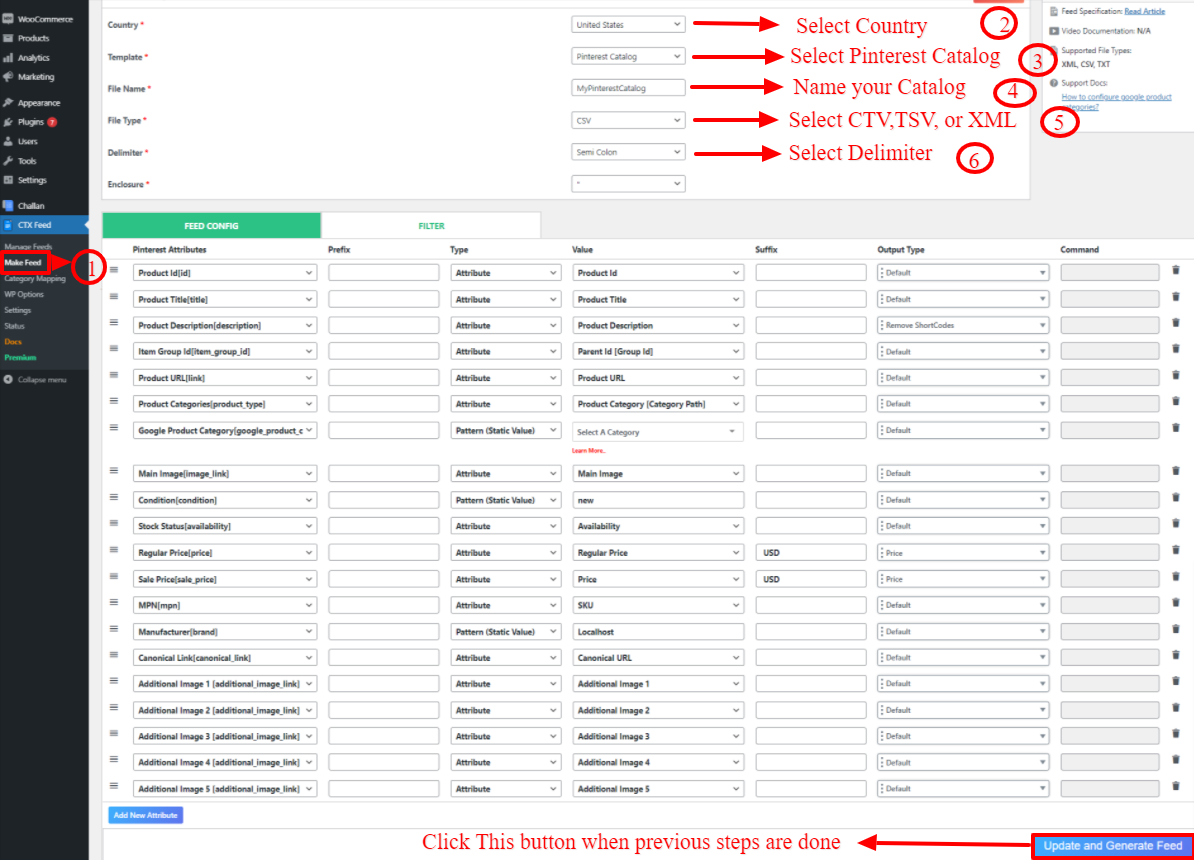Open the Delimiter dropdown
1194x860 pixels.
[628, 152]
